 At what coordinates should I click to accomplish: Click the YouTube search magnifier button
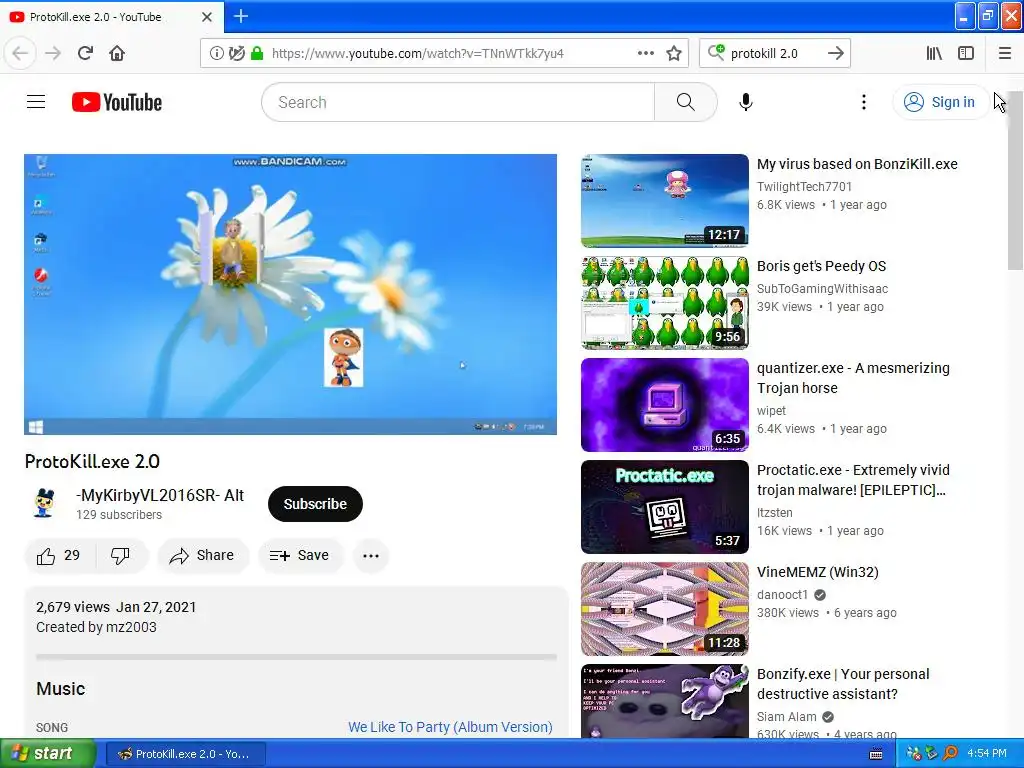(686, 102)
